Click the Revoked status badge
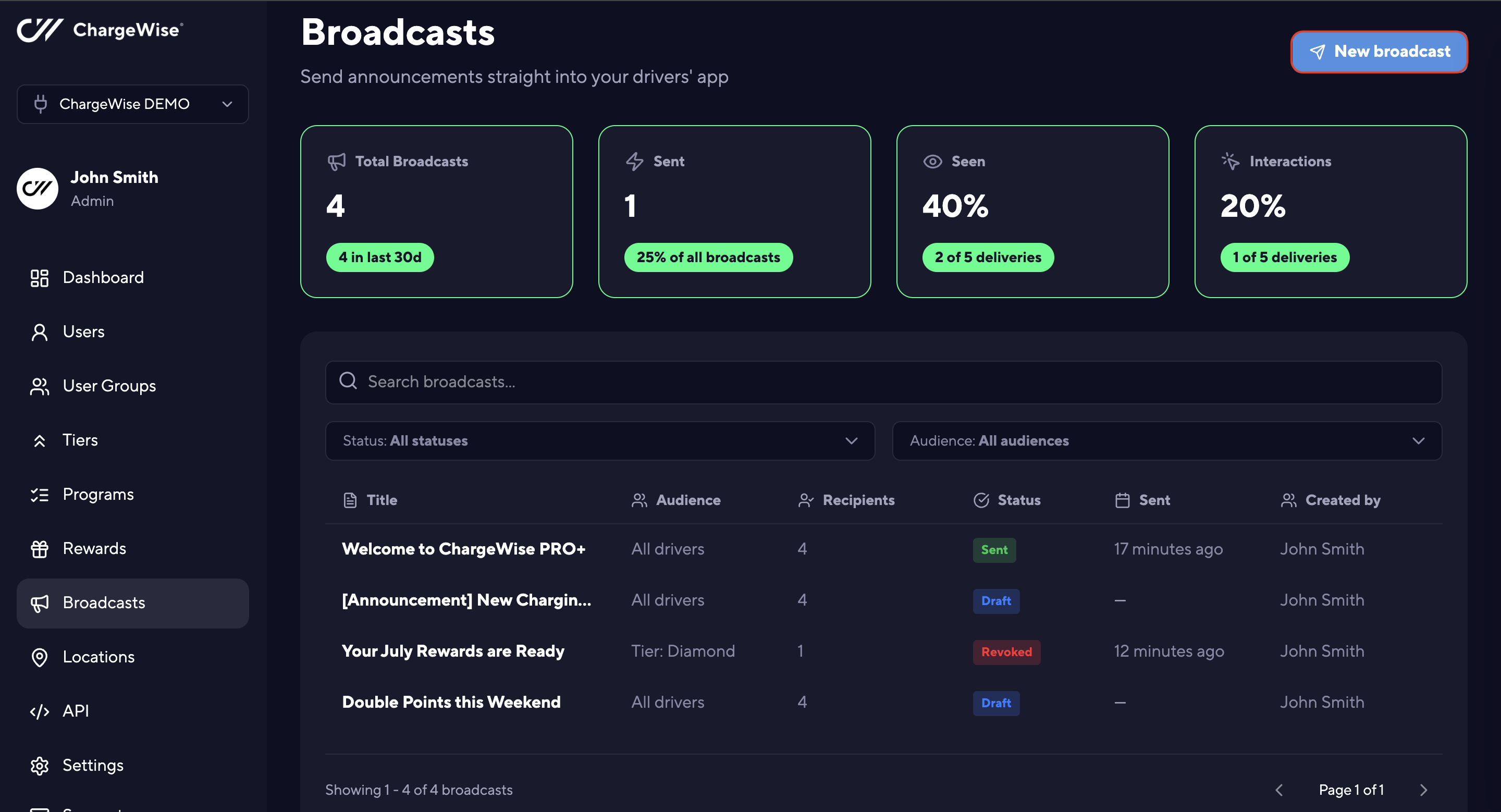1501x812 pixels. pyautogui.click(x=1006, y=652)
